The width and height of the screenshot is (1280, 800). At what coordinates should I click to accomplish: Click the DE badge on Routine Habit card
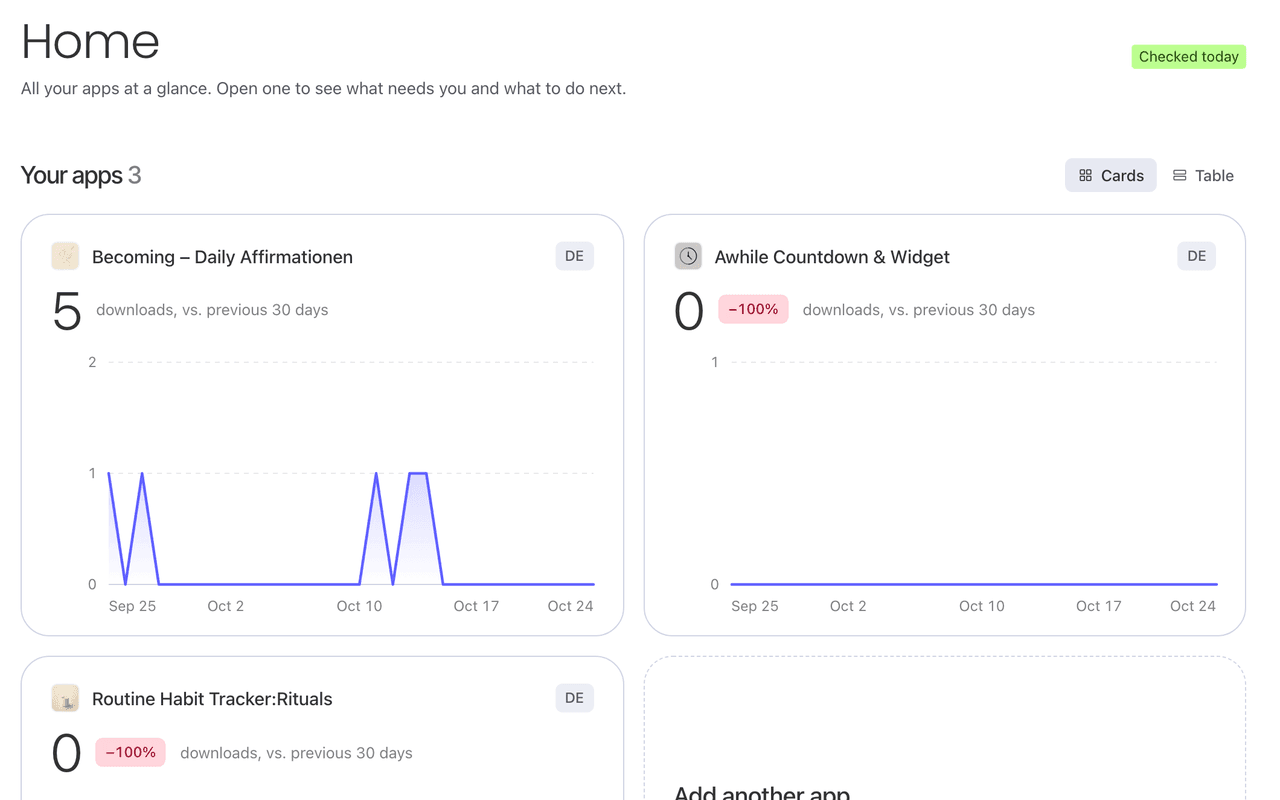[x=574, y=698]
